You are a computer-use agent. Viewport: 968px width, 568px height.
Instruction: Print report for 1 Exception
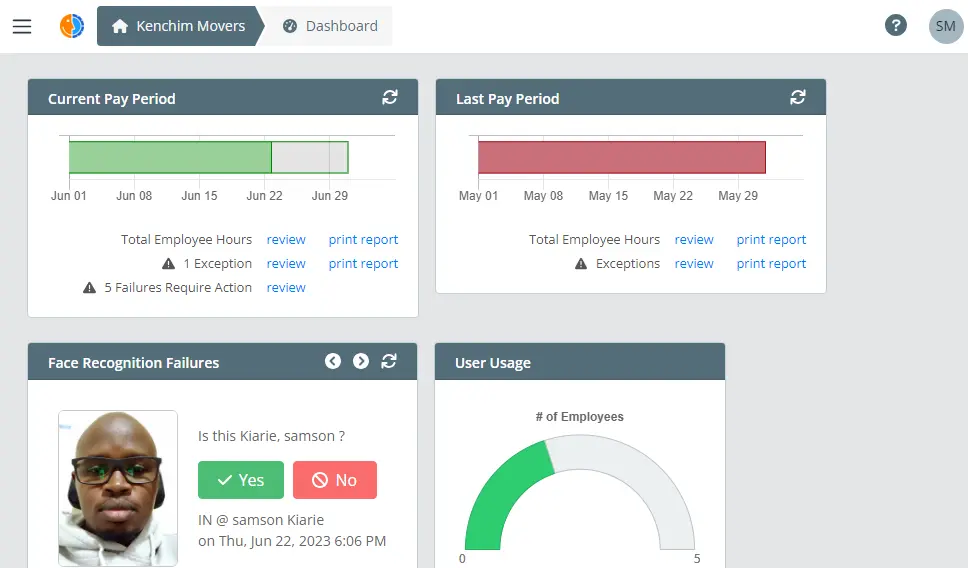pos(363,264)
